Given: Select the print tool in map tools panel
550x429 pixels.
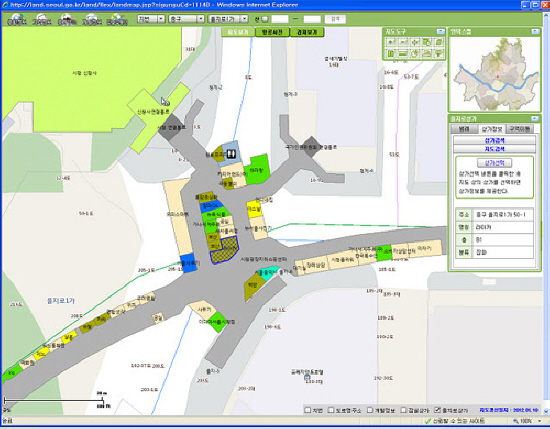Looking at the screenshot, I should (427, 54).
